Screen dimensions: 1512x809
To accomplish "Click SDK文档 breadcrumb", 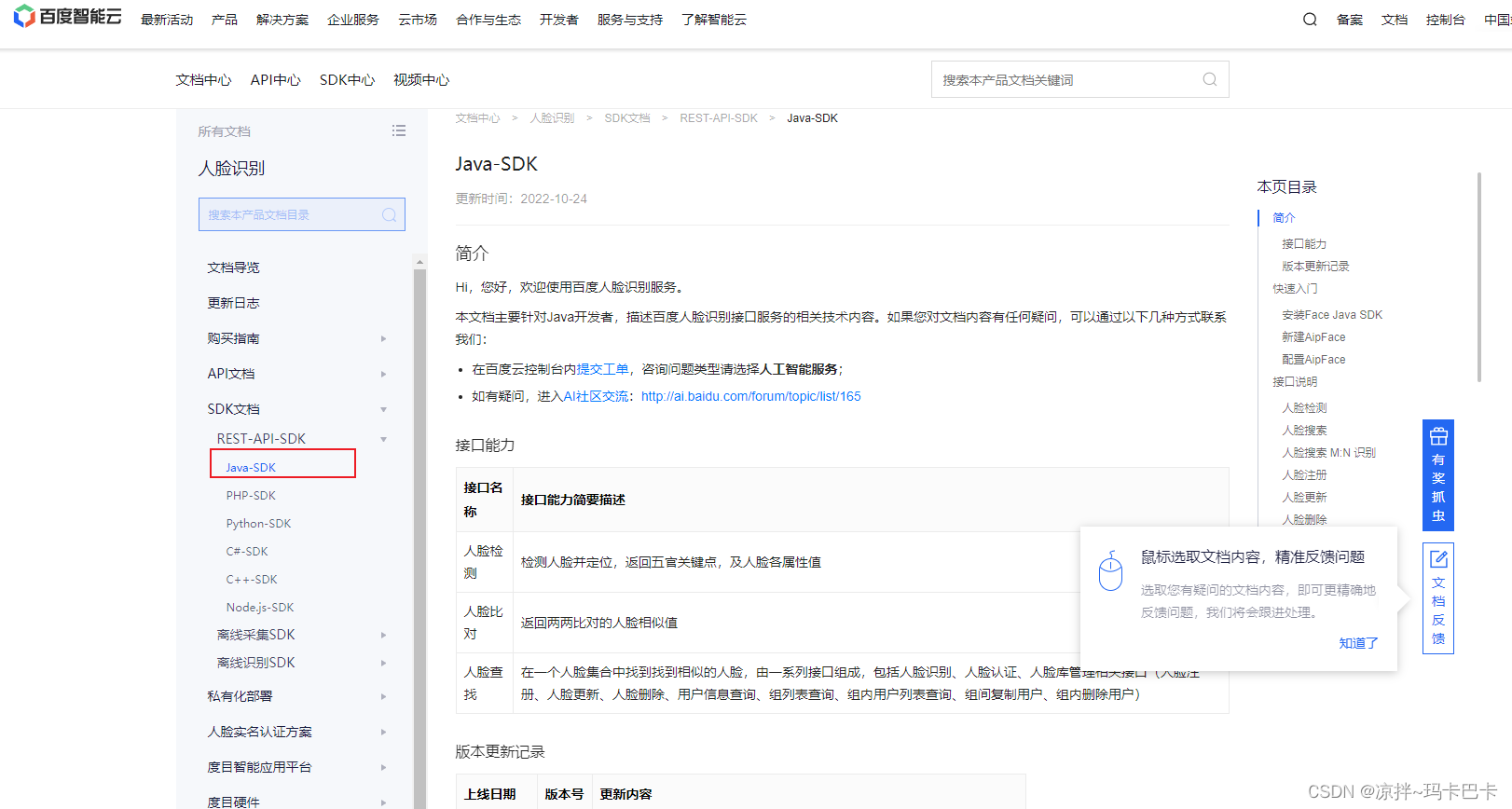I will [627, 118].
